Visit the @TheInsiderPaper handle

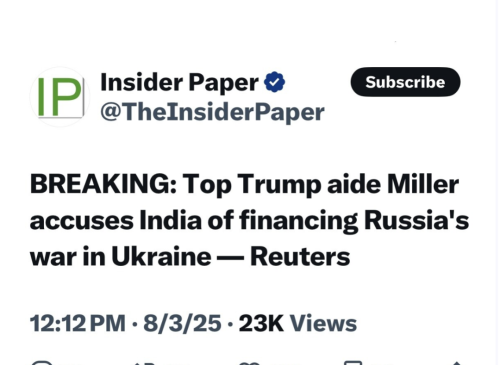click(x=212, y=112)
